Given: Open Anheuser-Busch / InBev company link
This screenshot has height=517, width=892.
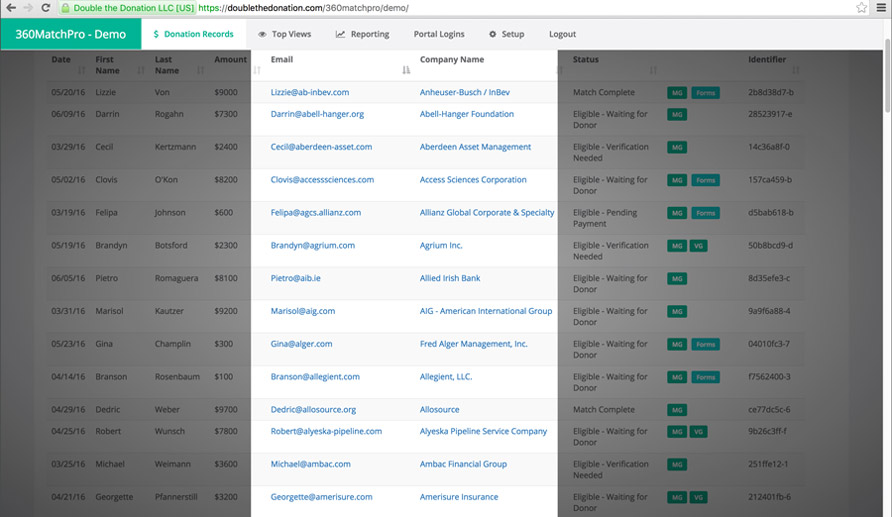Looking at the screenshot, I should (x=464, y=92).
